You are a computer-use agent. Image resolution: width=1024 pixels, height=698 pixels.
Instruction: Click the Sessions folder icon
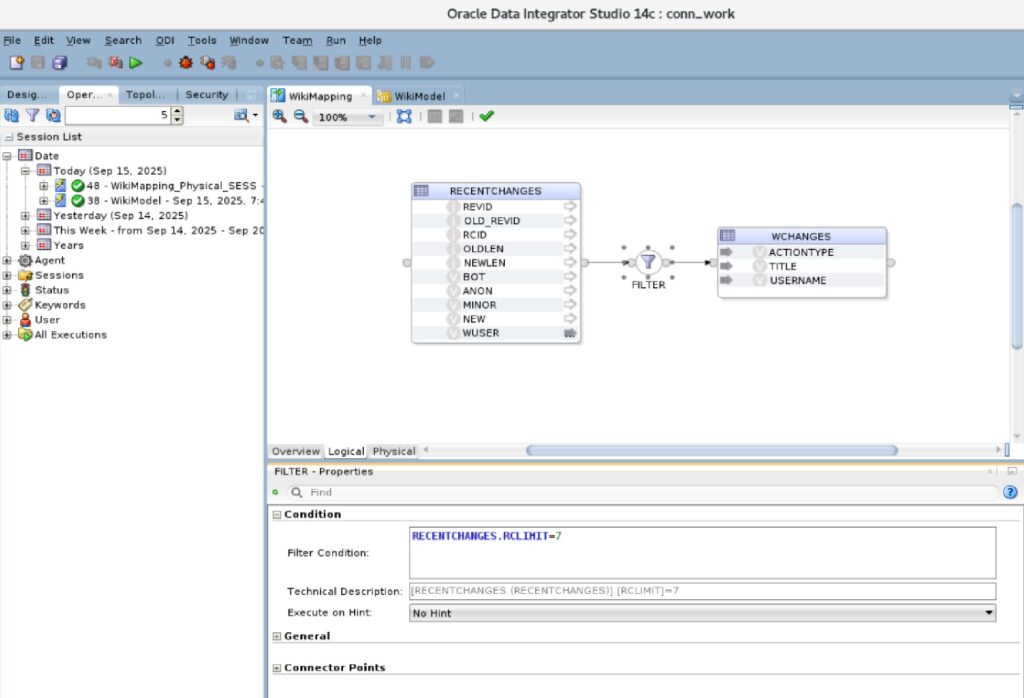pos(25,276)
